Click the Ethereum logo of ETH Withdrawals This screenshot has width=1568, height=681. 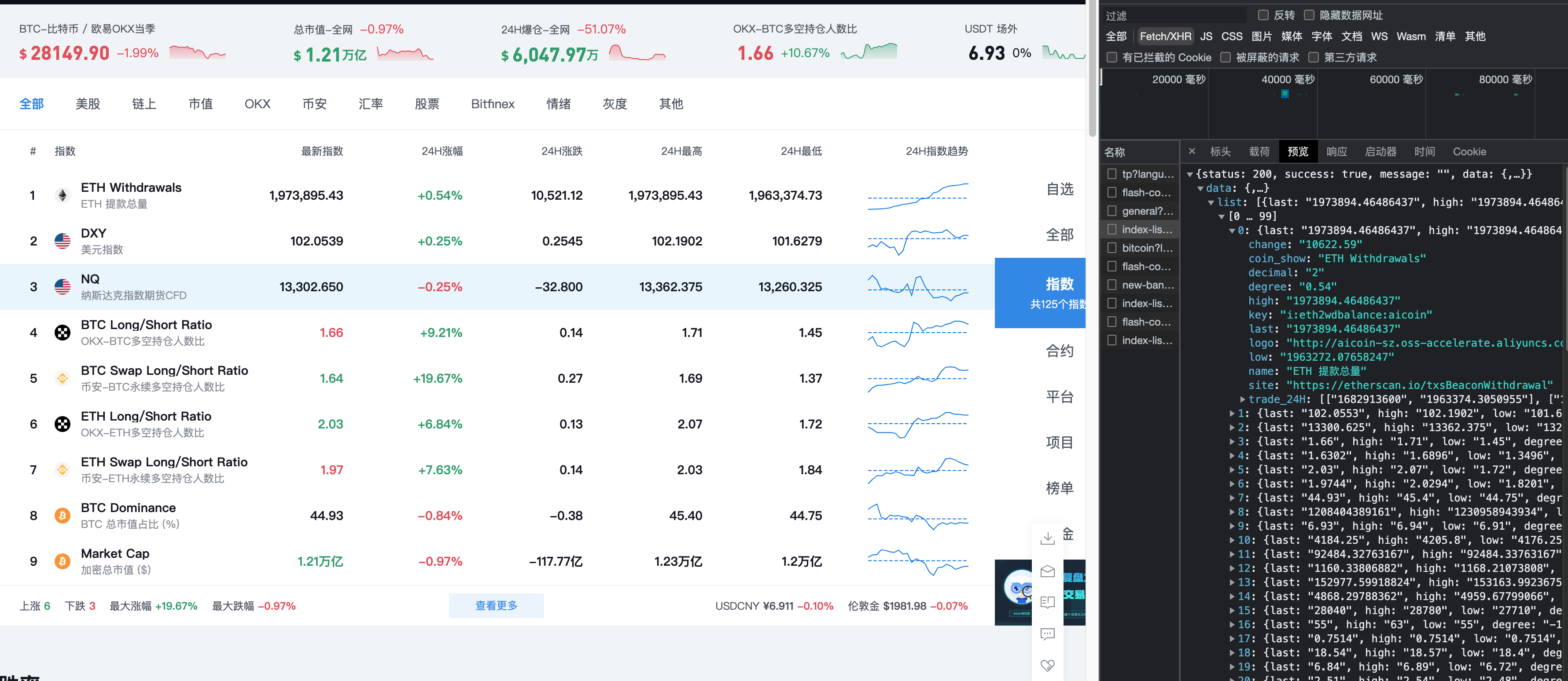pos(62,195)
